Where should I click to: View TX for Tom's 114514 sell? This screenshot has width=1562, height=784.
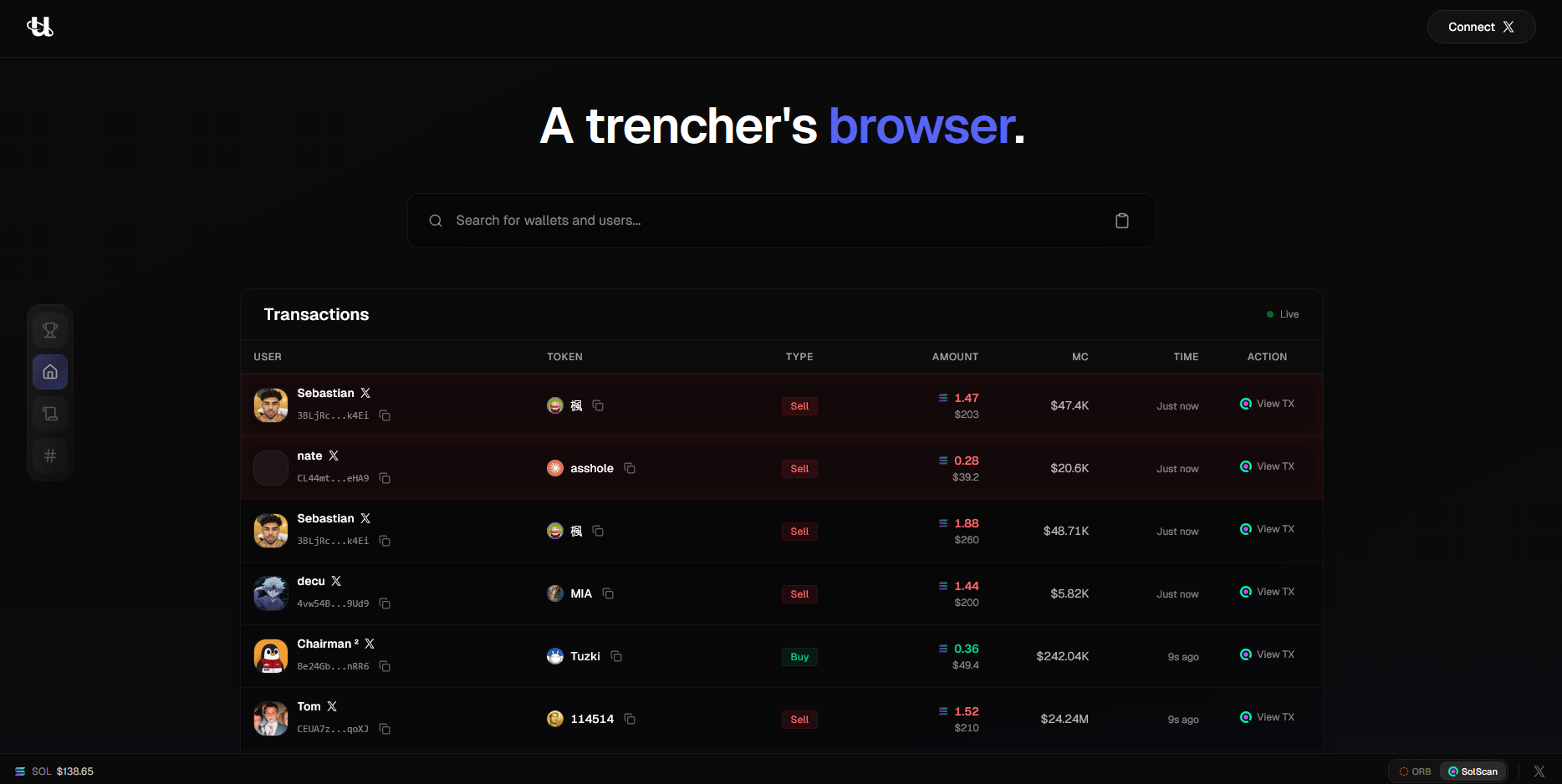pyautogui.click(x=1267, y=717)
